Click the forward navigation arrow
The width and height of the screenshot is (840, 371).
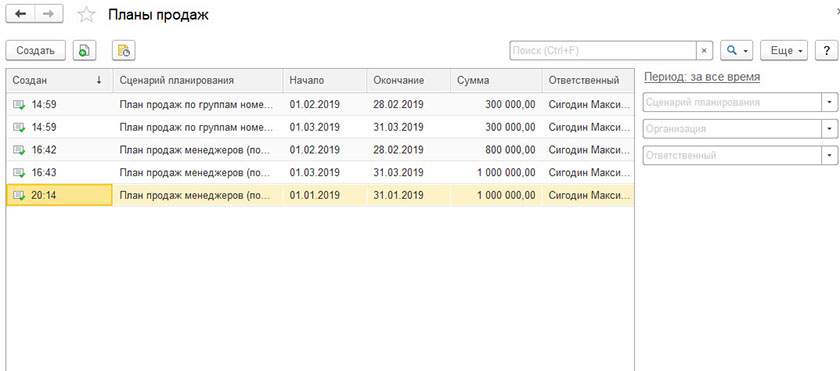(x=49, y=14)
